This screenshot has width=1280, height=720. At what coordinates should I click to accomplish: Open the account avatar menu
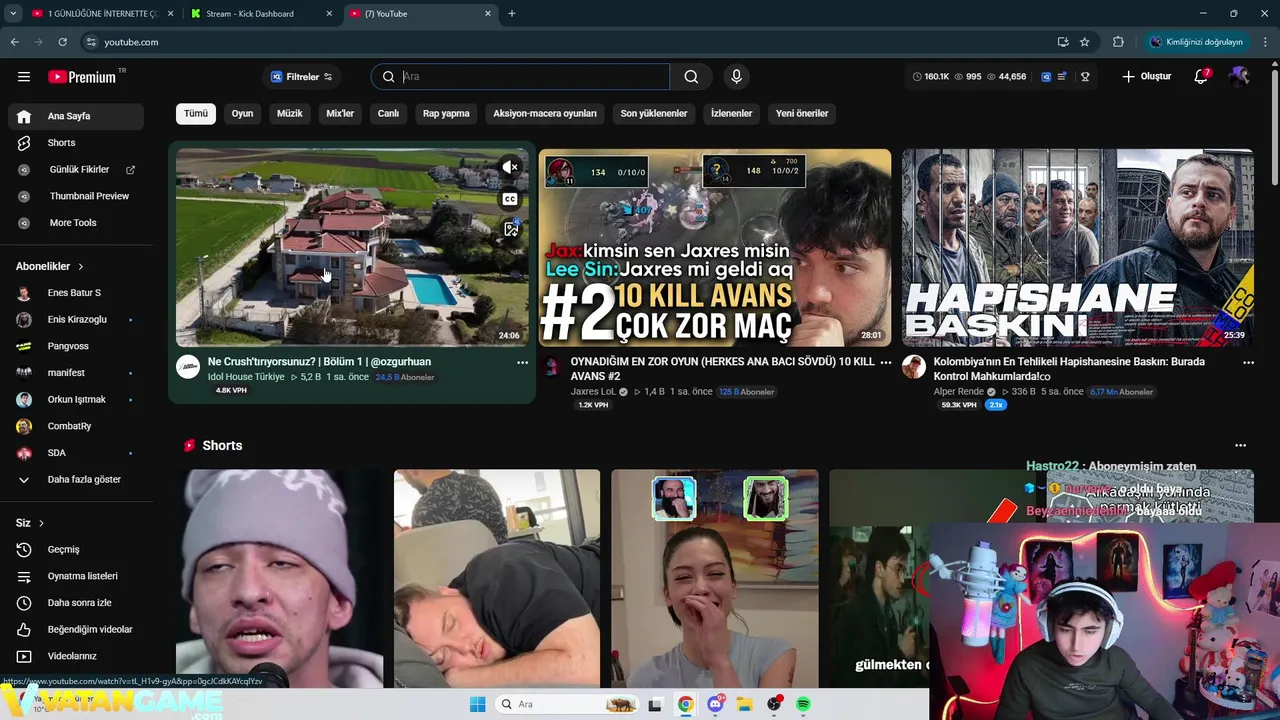[x=1240, y=77]
